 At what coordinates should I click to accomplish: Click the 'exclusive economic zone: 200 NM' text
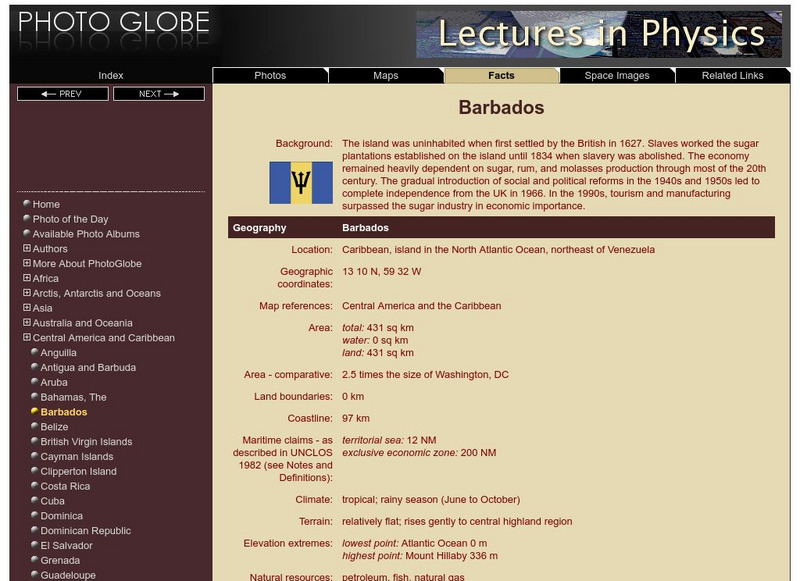point(419,452)
